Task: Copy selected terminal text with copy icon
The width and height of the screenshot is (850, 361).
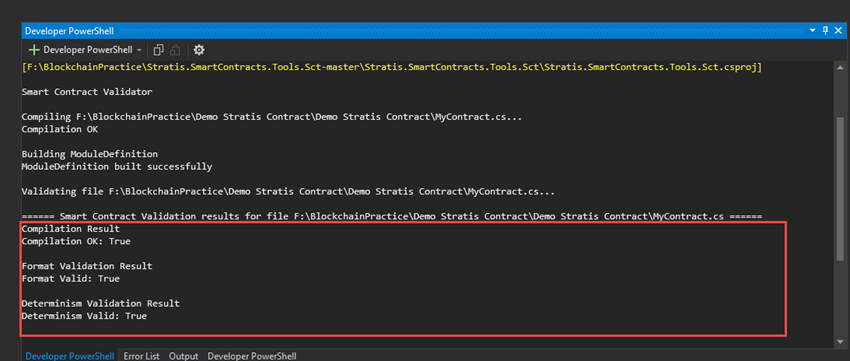Action: 159,50
